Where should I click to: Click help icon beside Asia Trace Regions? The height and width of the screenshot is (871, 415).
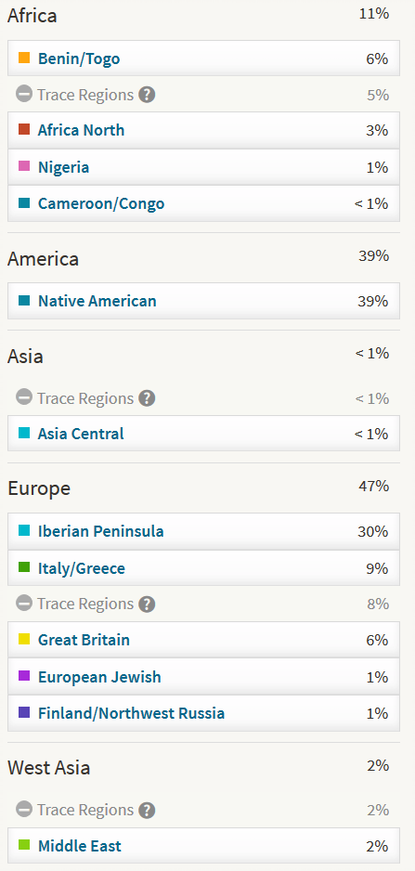point(147,398)
